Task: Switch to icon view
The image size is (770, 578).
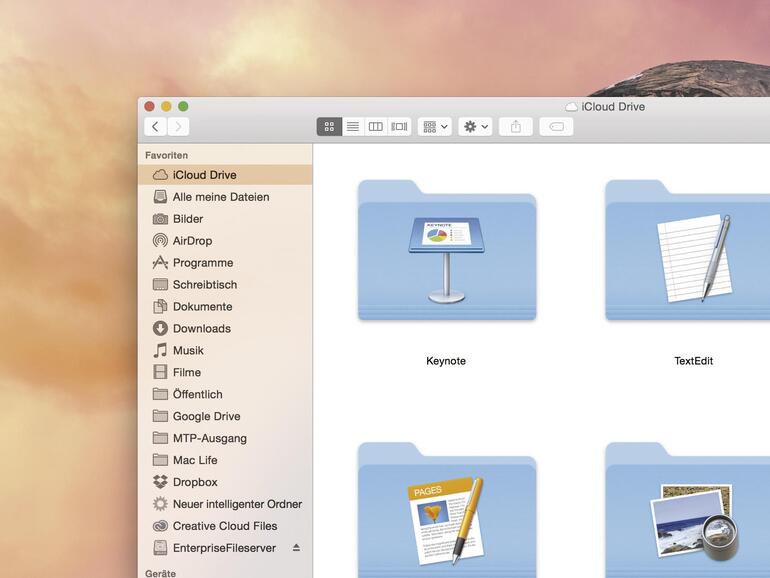Action: (330, 127)
